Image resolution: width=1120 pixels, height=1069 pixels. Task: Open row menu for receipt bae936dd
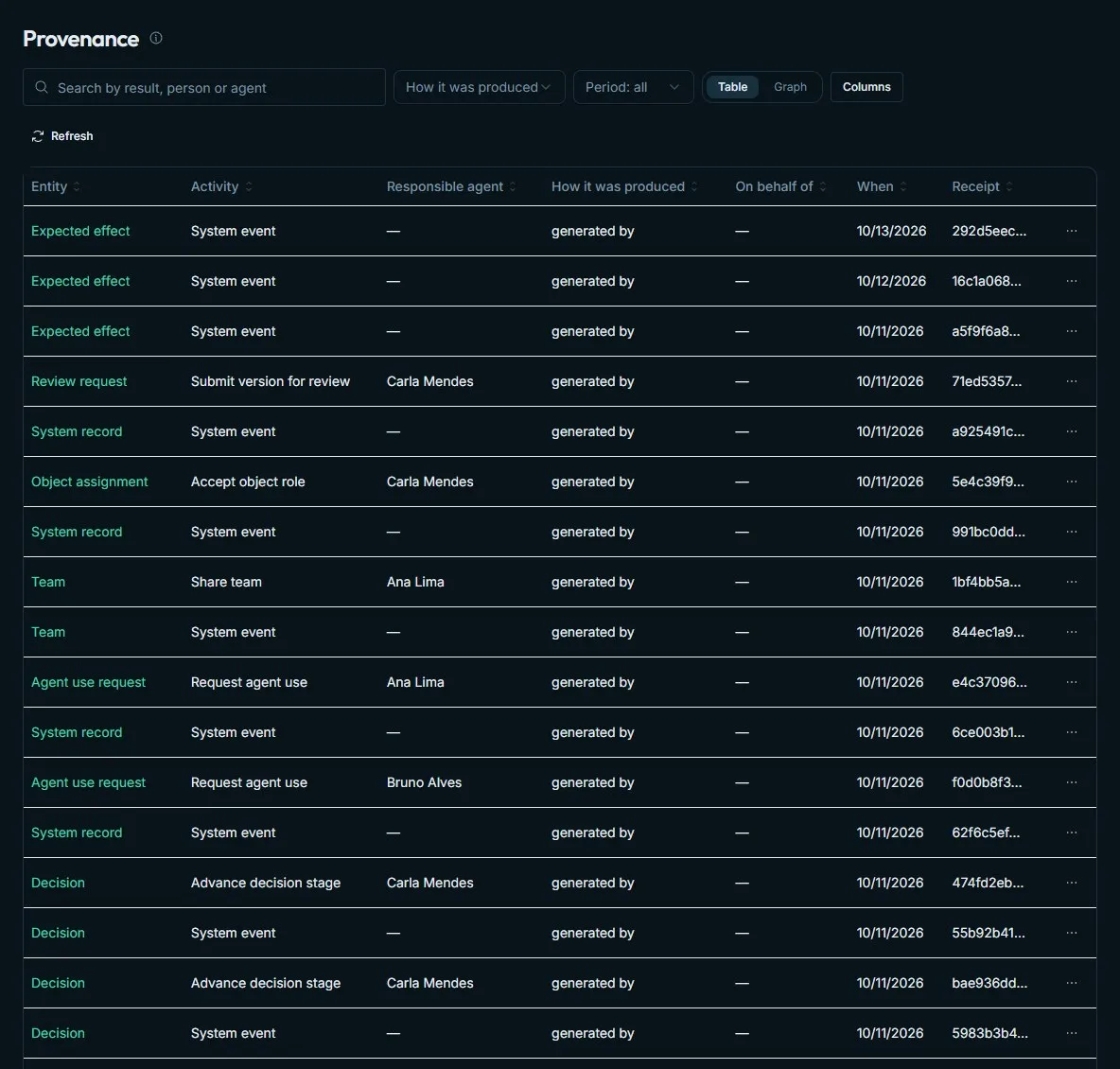pyautogui.click(x=1072, y=983)
